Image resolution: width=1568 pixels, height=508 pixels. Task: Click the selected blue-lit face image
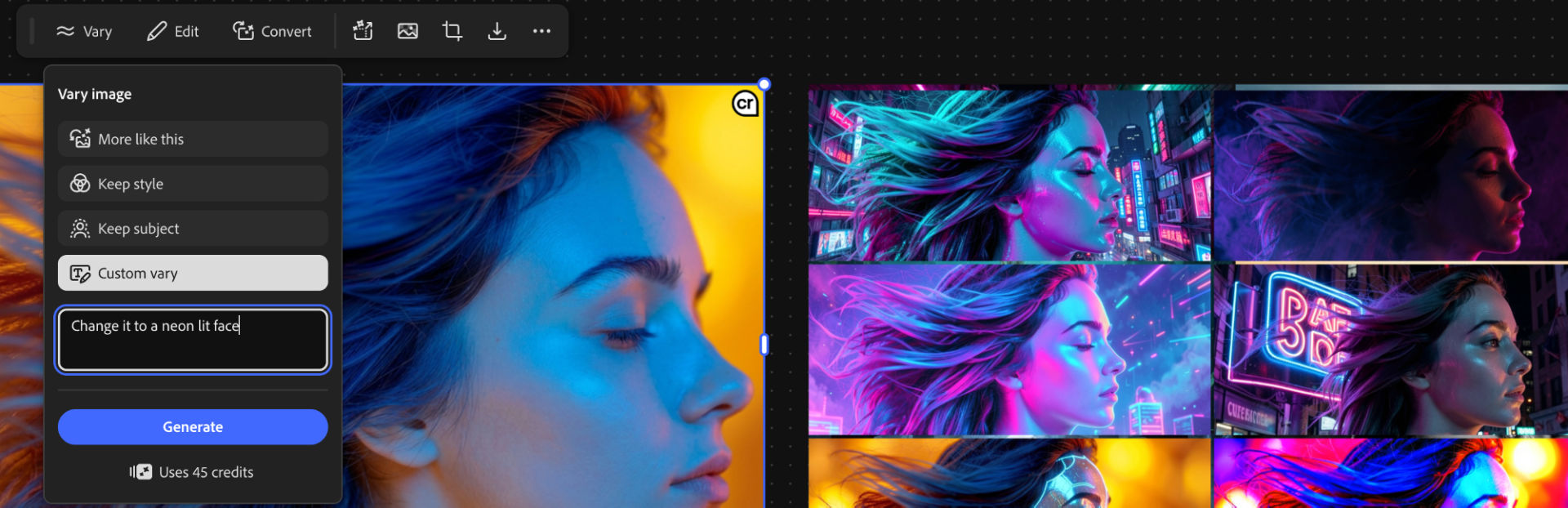tap(553, 296)
